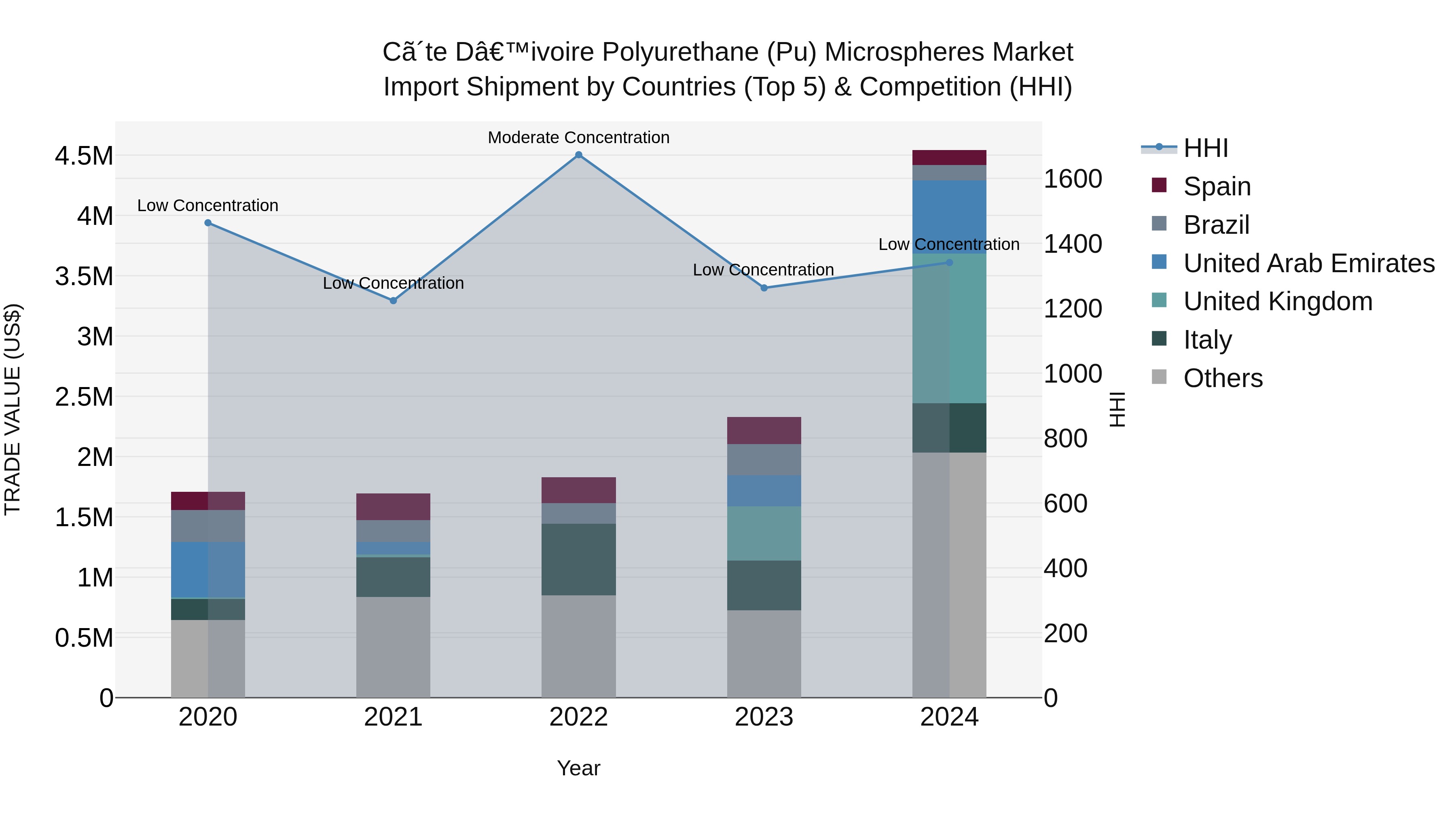1456x819 pixels.
Task: Click the 2020 HHI data point
Action: (208, 223)
